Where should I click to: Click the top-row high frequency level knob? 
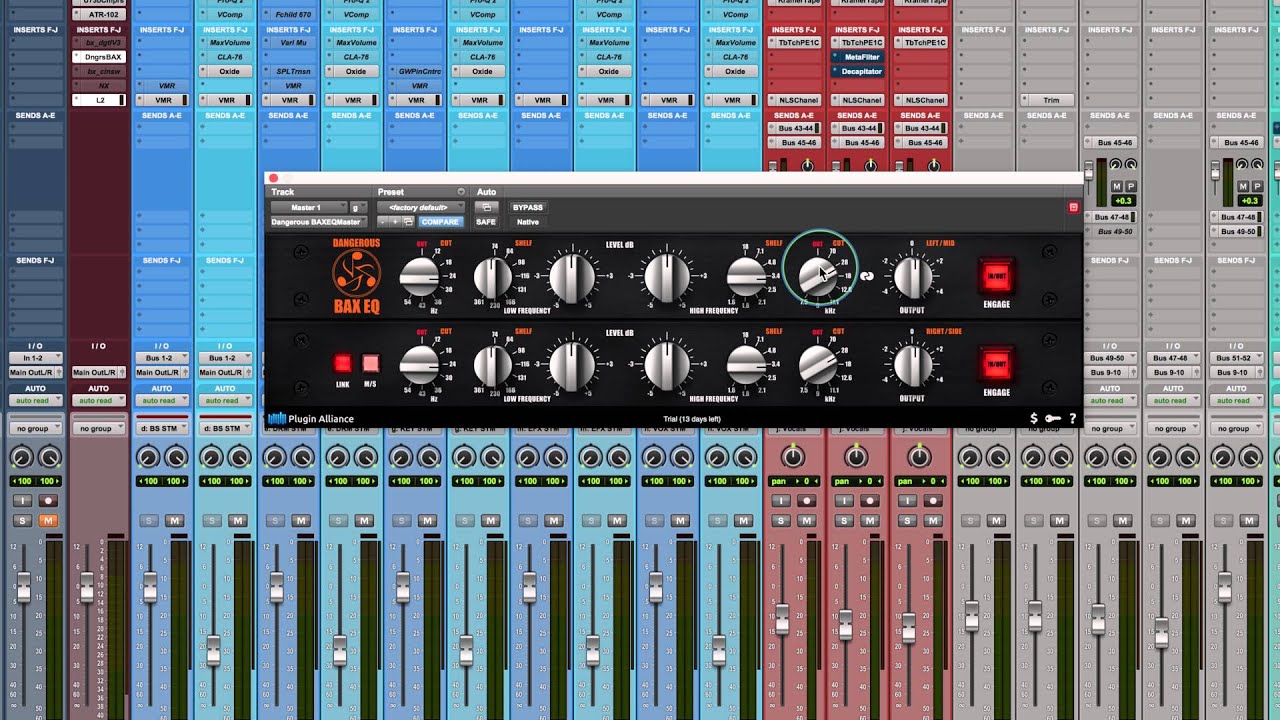[x=667, y=277]
